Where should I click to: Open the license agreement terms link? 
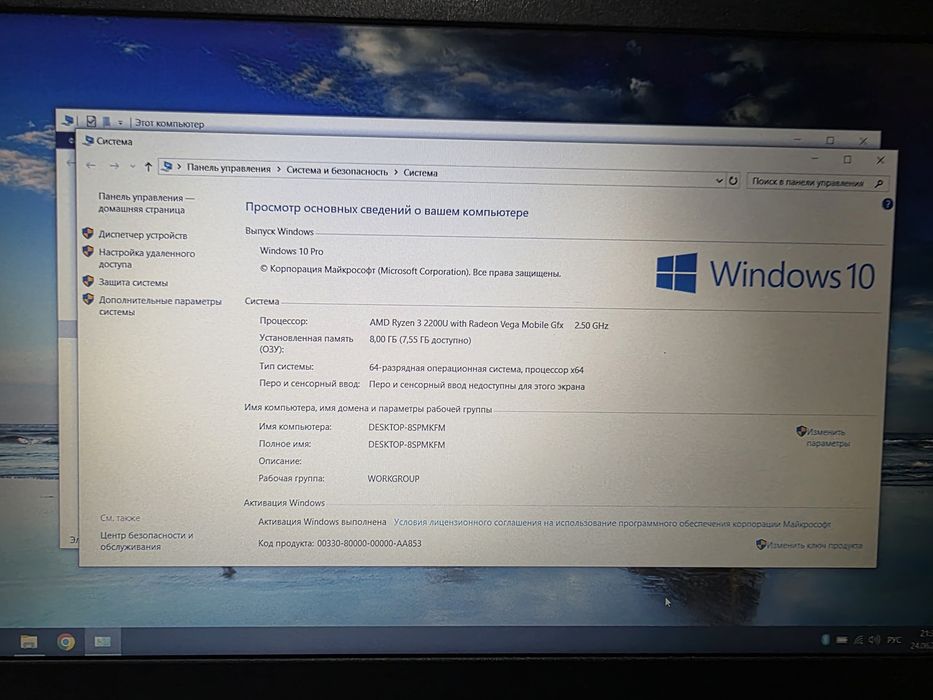point(612,523)
